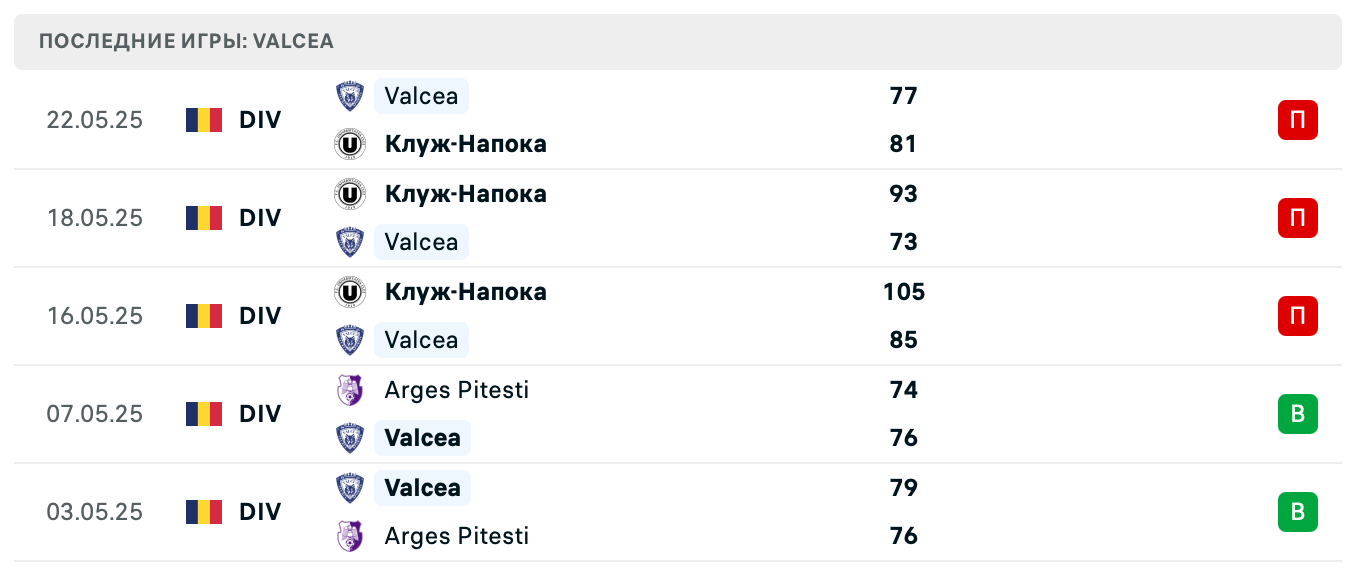Click red loss badge for 22.05.25 game
1356x580 pixels.
point(1297,120)
